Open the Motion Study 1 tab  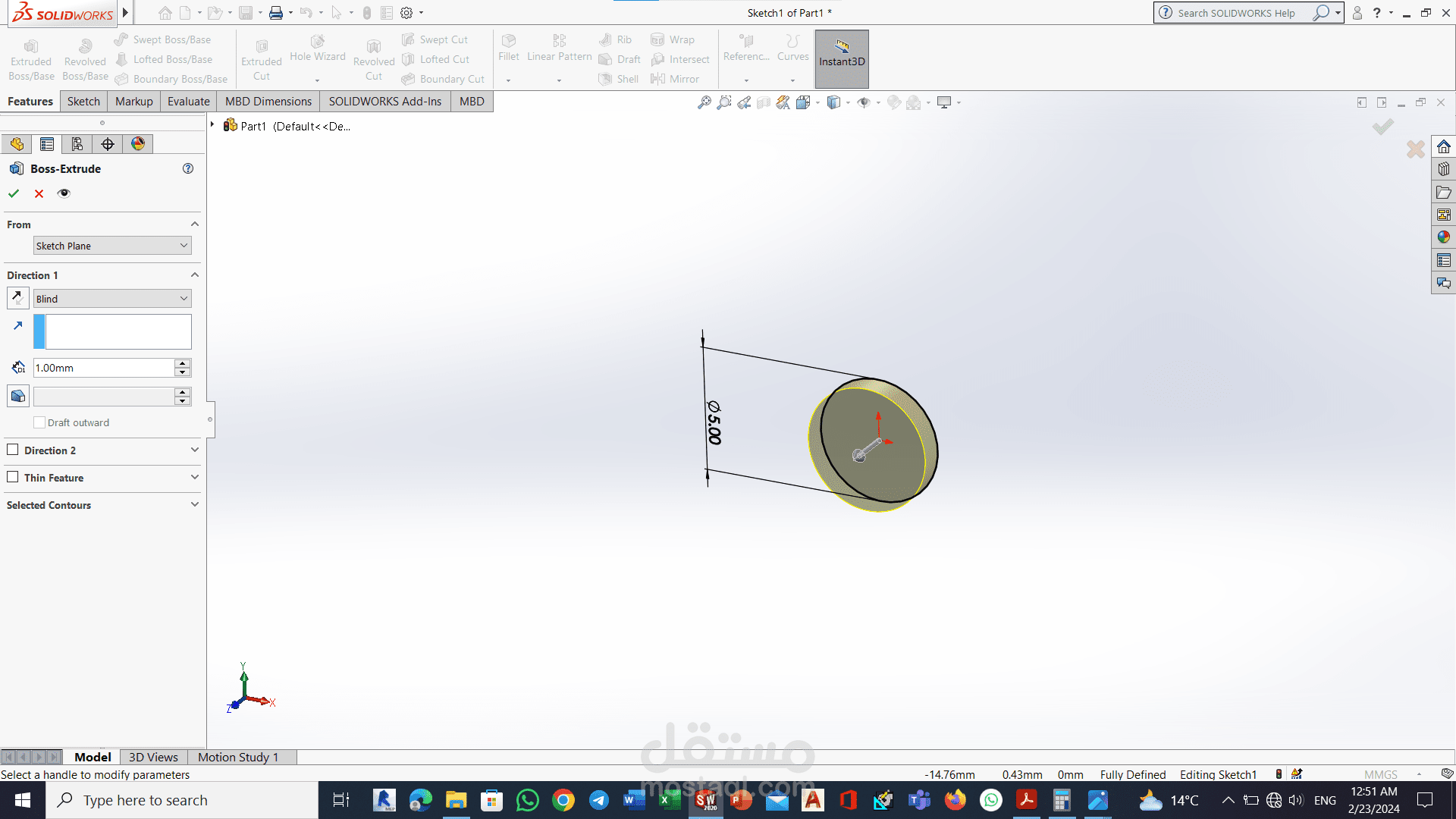click(238, 757)
